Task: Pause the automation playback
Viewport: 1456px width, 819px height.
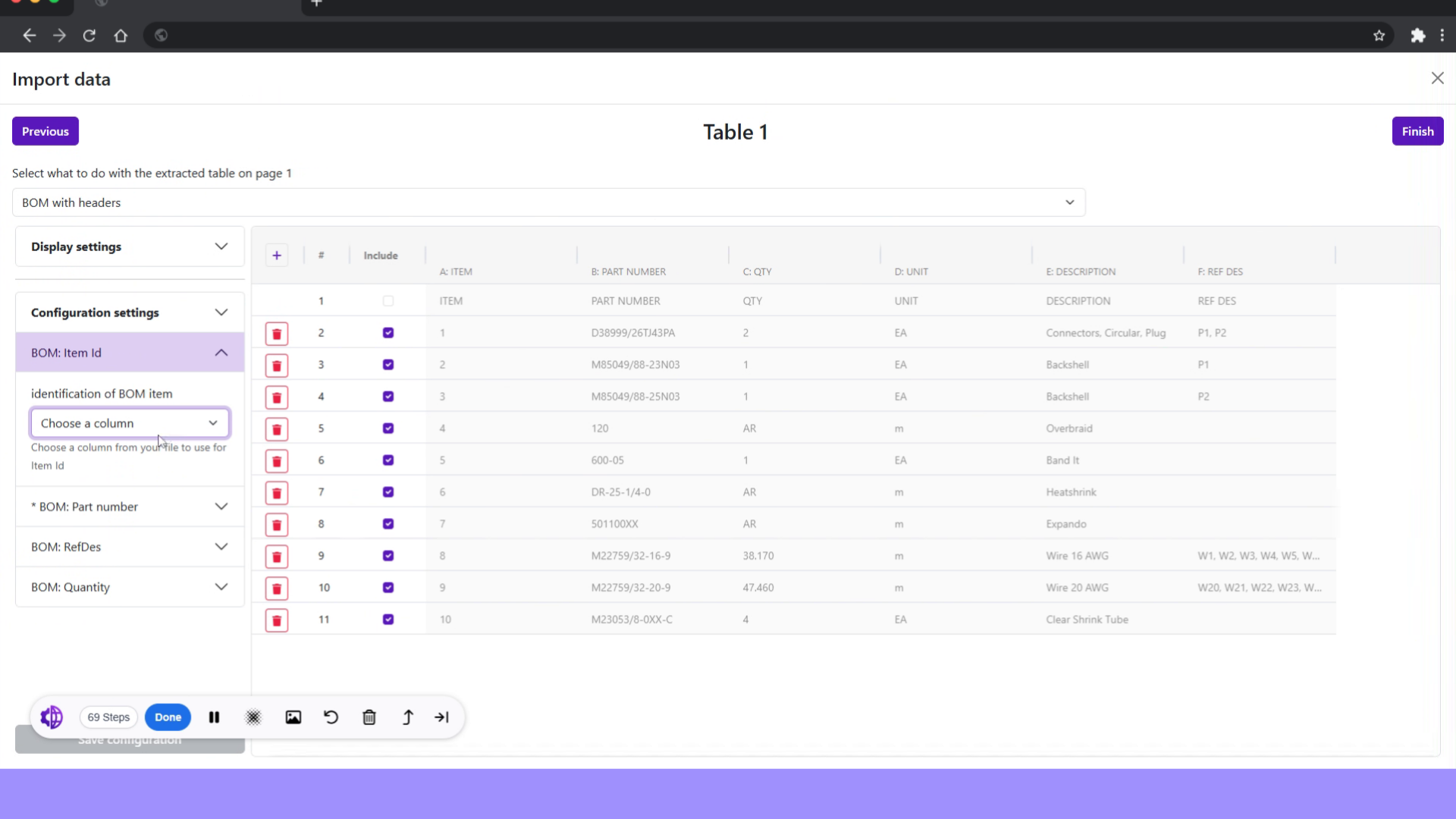Action: (x=214, y=717)
